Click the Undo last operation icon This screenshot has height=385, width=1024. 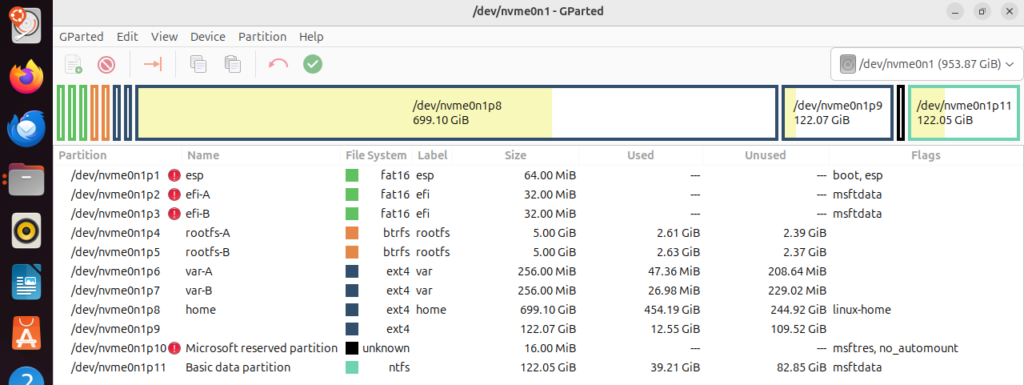279,64
